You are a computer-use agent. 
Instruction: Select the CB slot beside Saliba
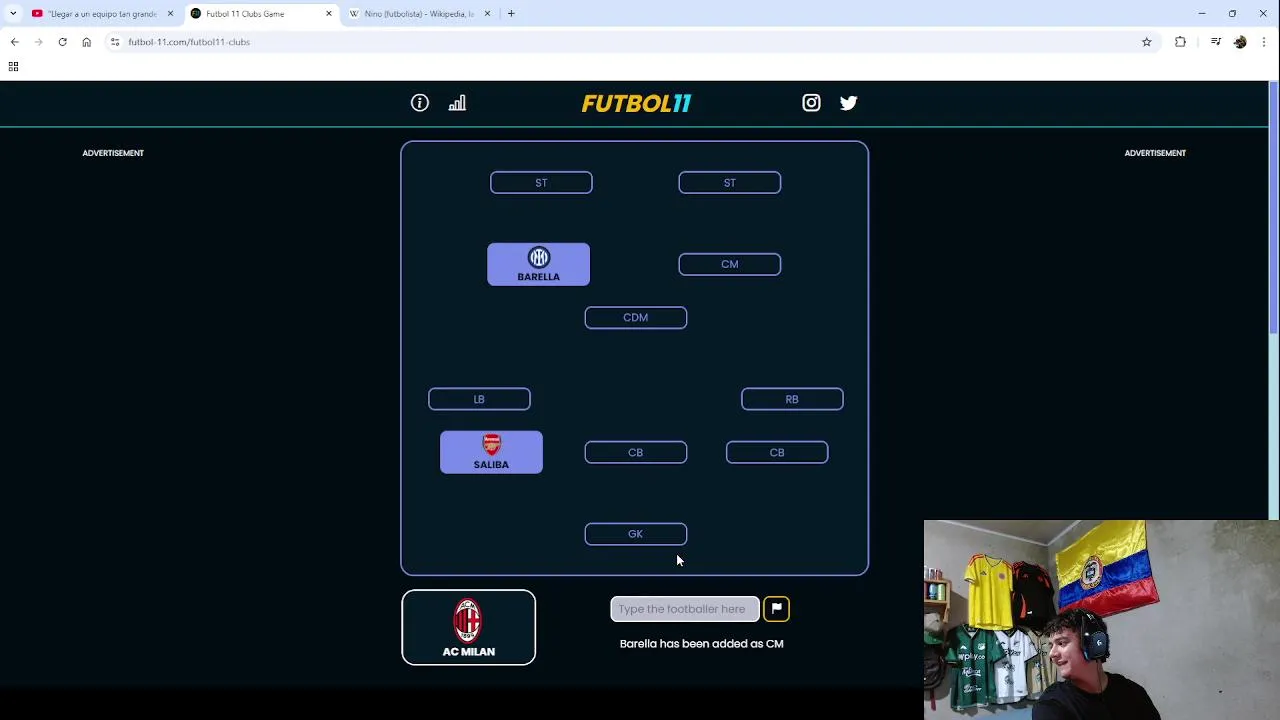click(x=636, y=452)
